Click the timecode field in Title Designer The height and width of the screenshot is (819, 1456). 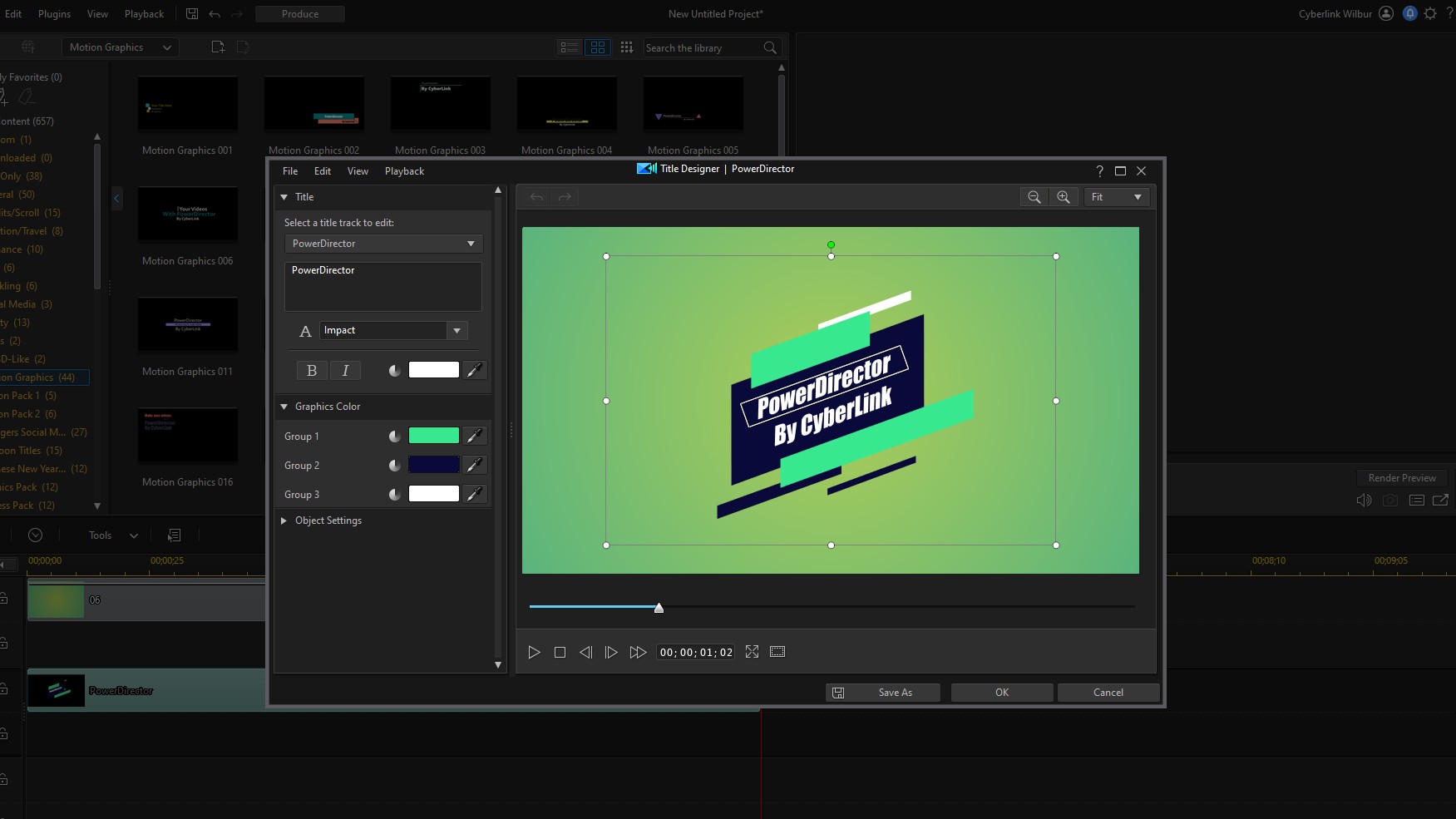[696, 653]
